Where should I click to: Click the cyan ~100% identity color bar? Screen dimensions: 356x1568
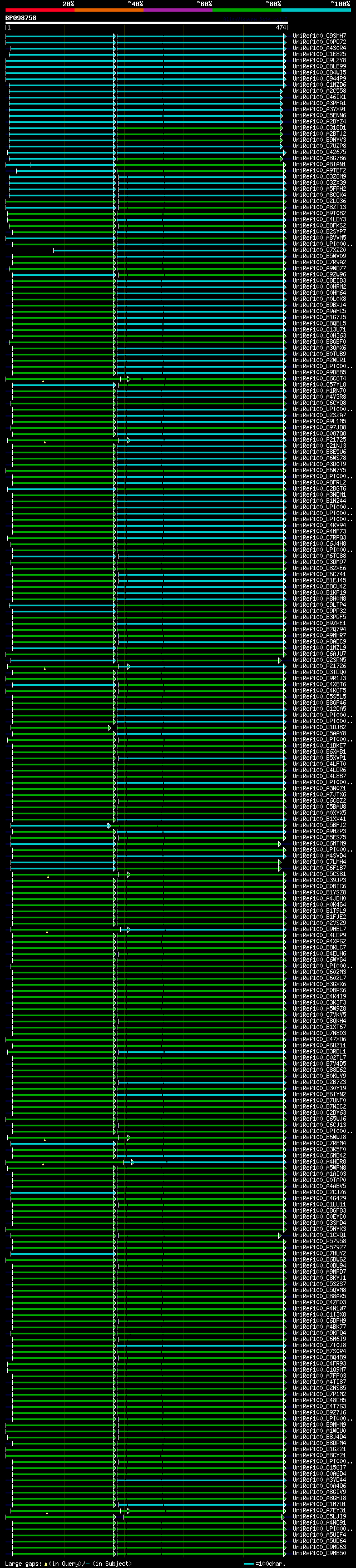[x=317, y=10]
